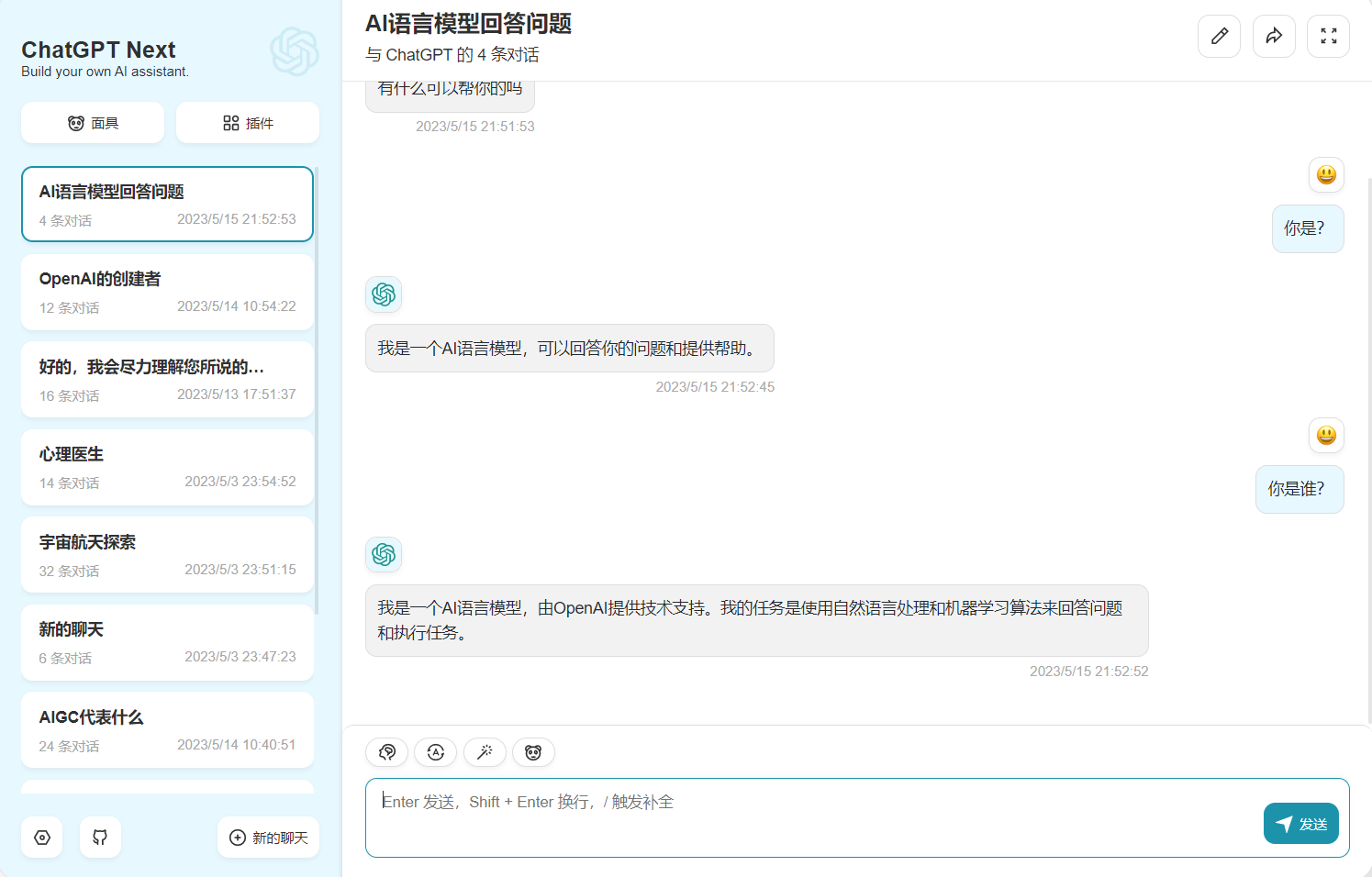Open prompts with the magic wand icon
This screenshot has width=1372, height=877.
coord(485,752)
